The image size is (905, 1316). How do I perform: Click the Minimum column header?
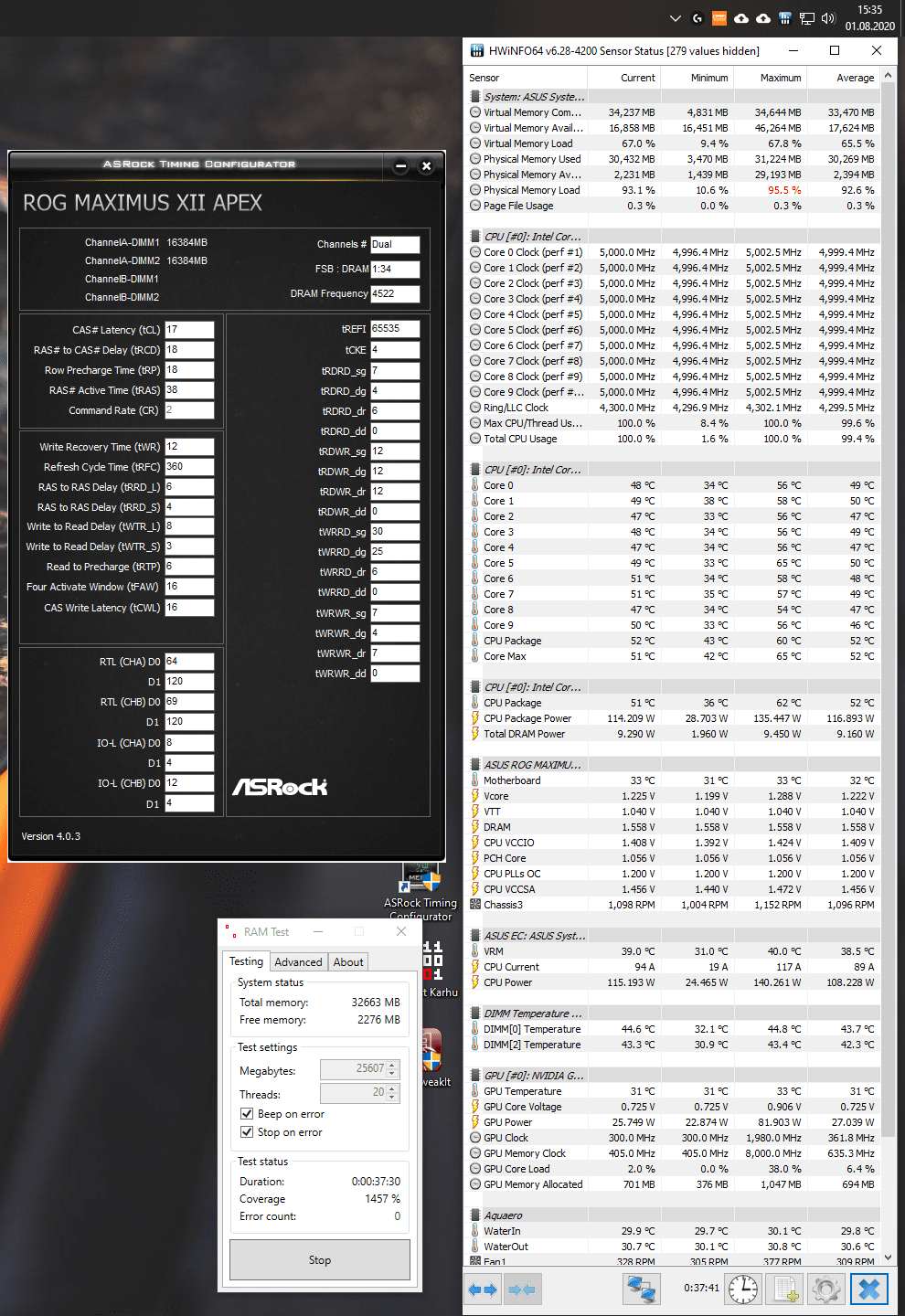pos(697,78)
